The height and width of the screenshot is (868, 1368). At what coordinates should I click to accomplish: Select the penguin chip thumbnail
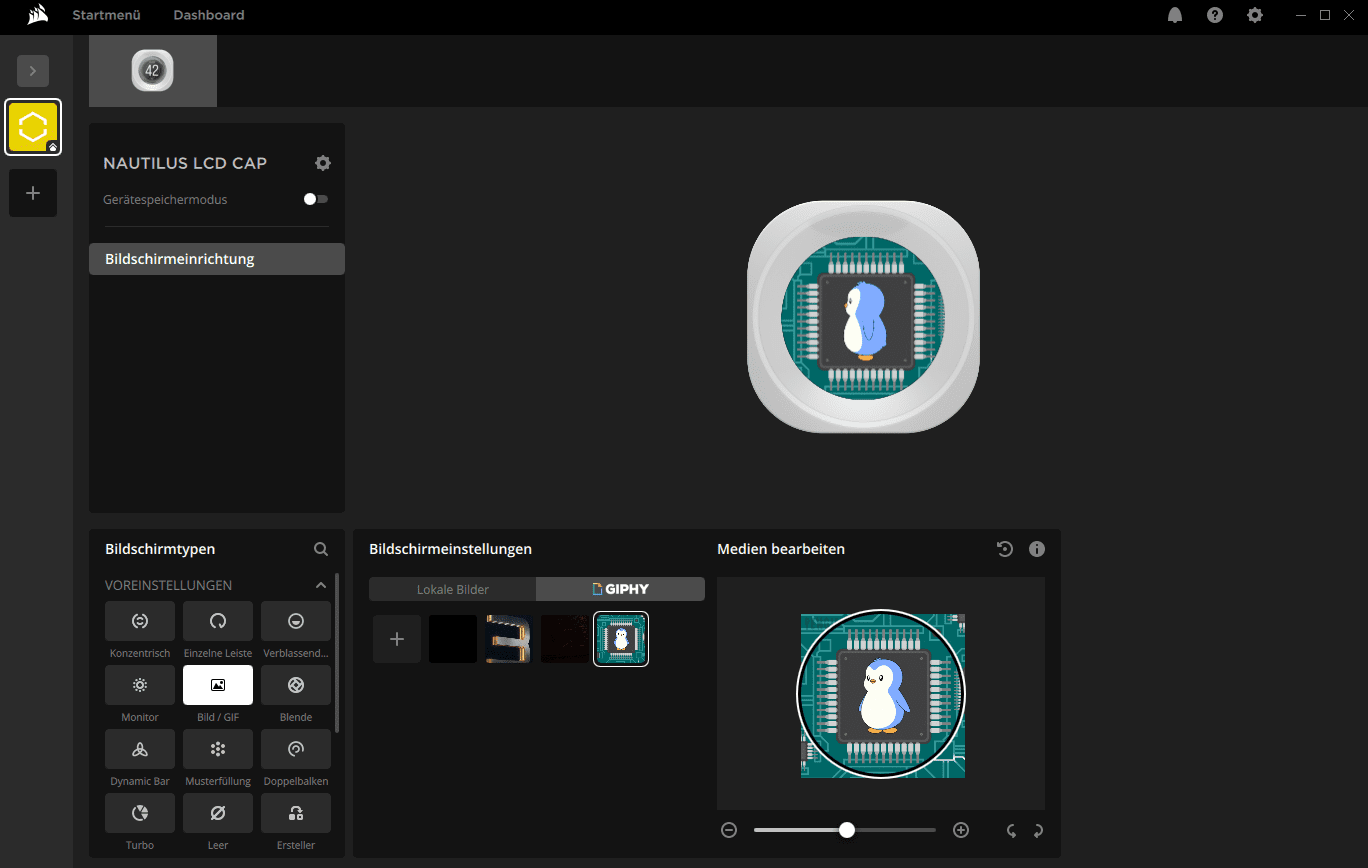tap(621, 639)
